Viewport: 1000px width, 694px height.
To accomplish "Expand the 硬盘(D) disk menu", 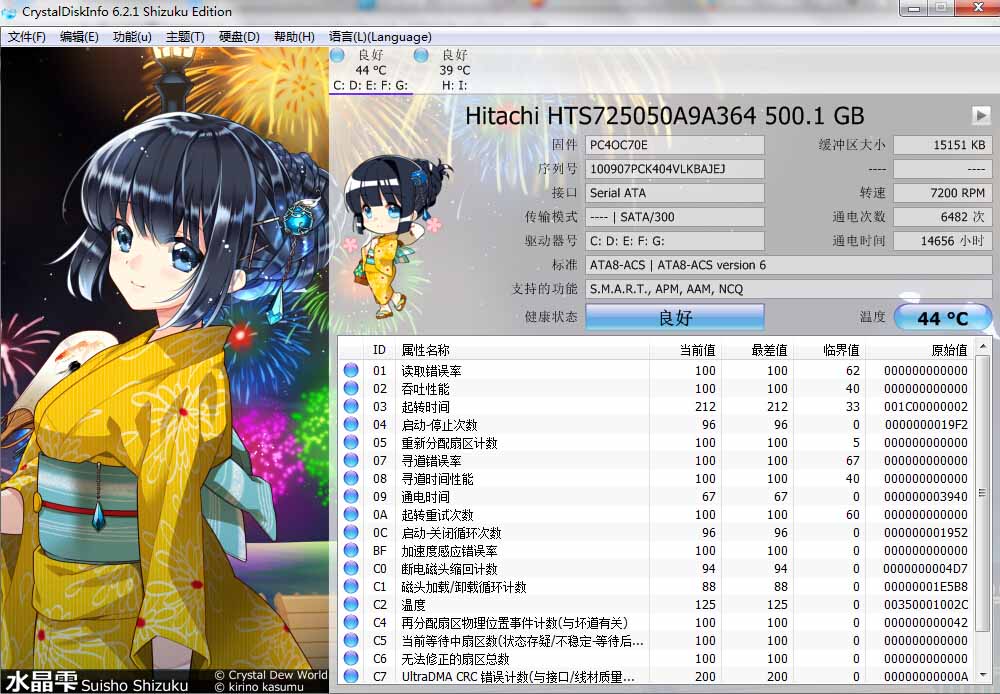I will point(239,37).
